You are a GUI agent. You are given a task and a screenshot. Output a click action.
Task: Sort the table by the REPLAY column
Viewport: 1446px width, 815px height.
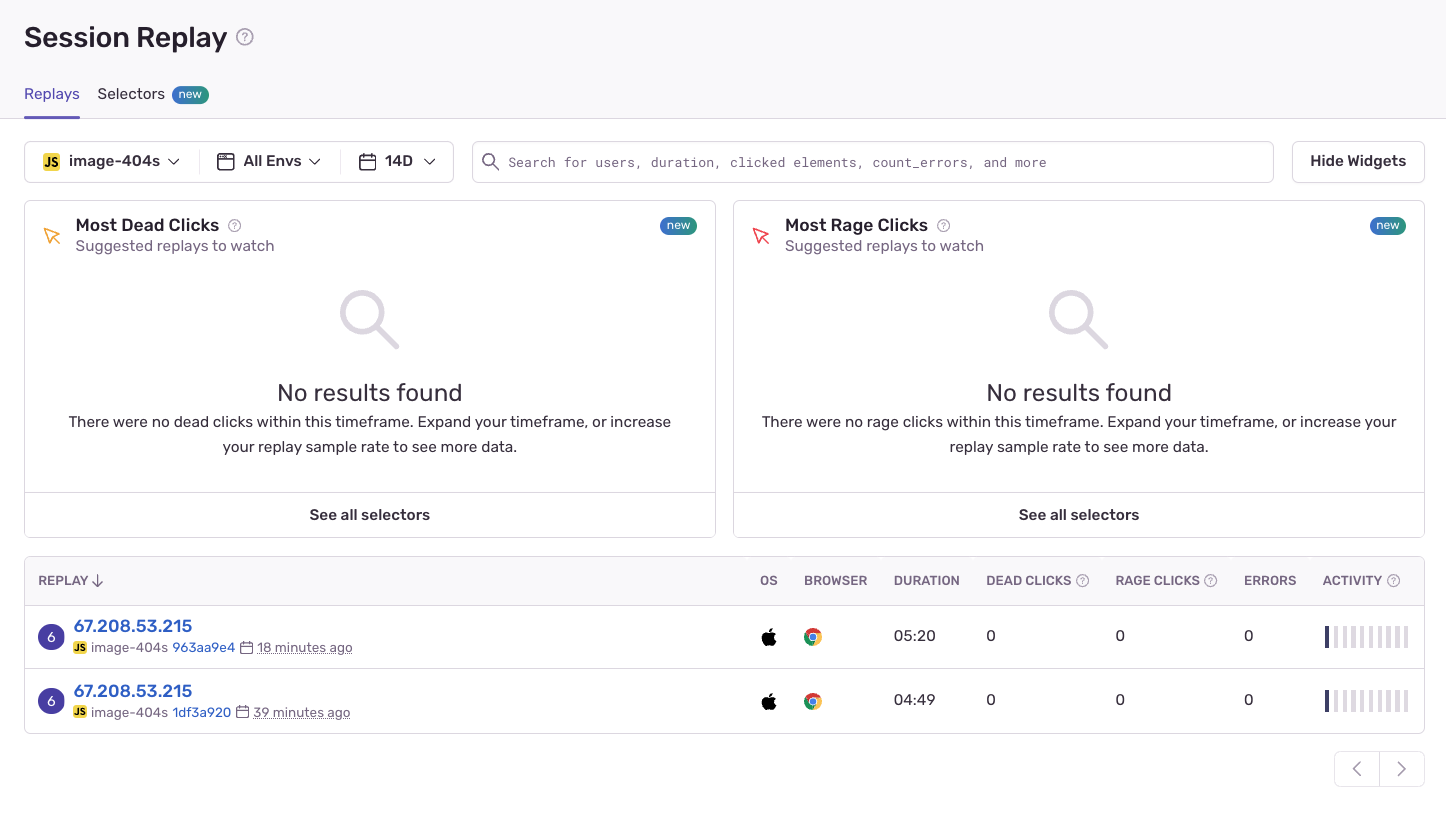coord(70,580)
